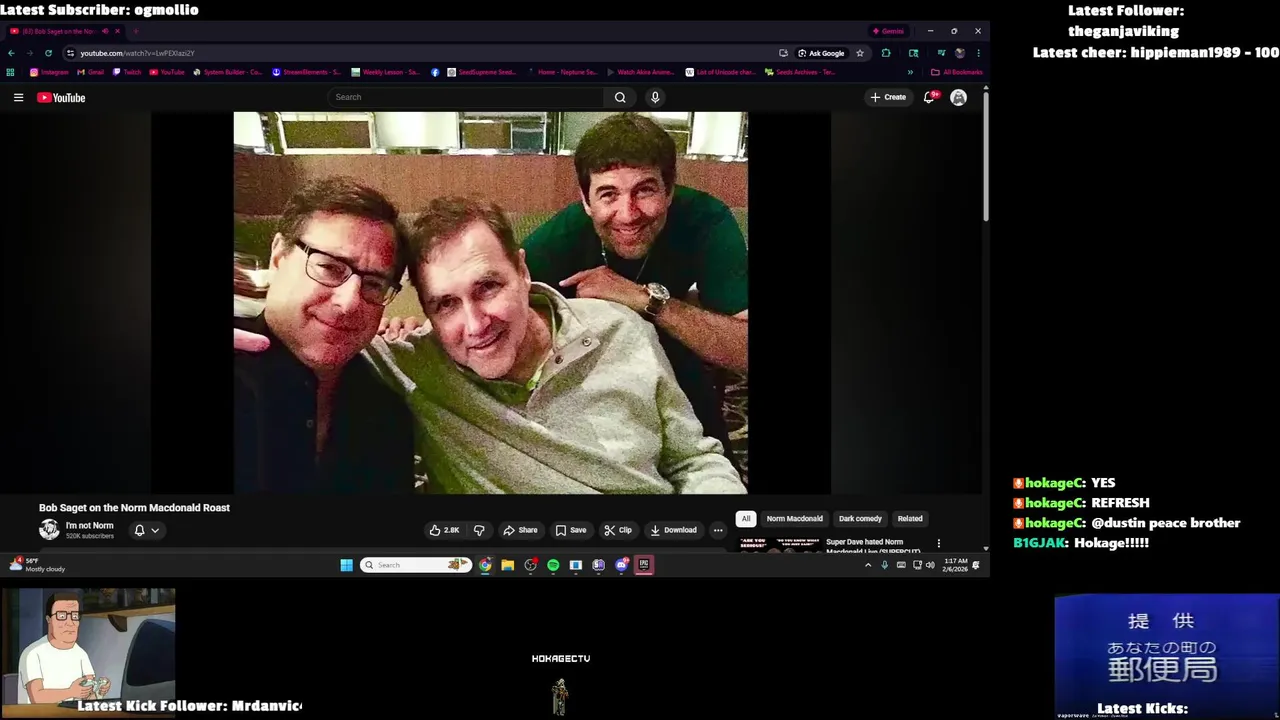Open the Windows Start menu

pos(346,565)
